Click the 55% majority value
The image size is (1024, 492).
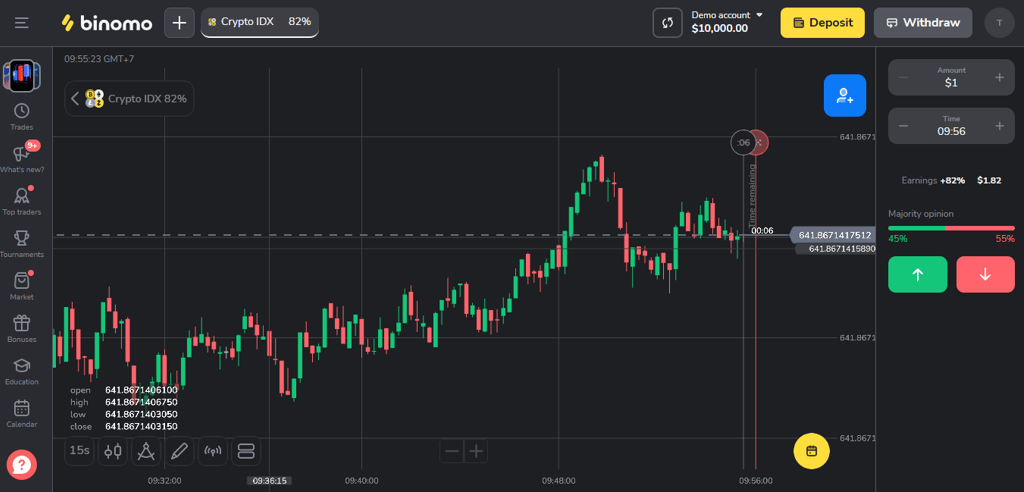(x=1005, y=239)
